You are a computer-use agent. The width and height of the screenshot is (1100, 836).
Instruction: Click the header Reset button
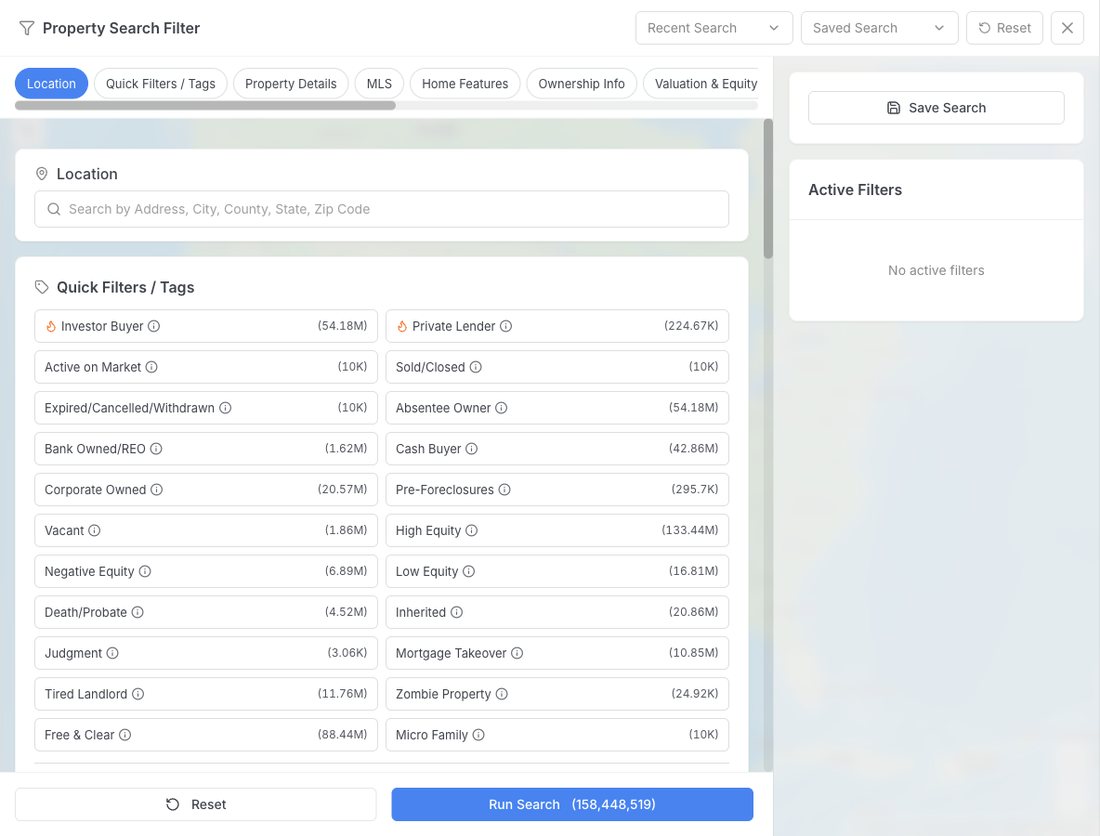point(1004,28)
